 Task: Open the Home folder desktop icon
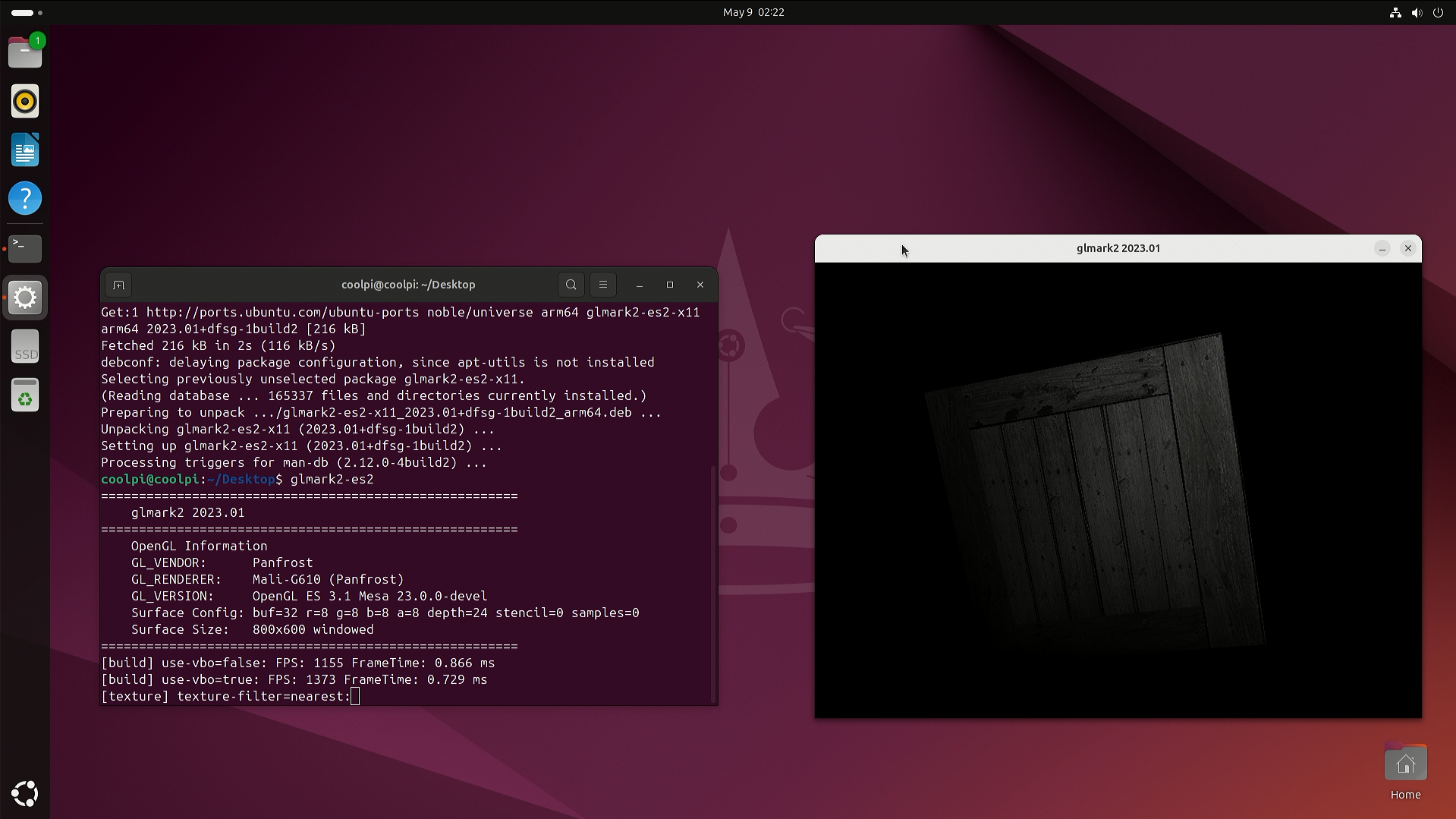1405,771
